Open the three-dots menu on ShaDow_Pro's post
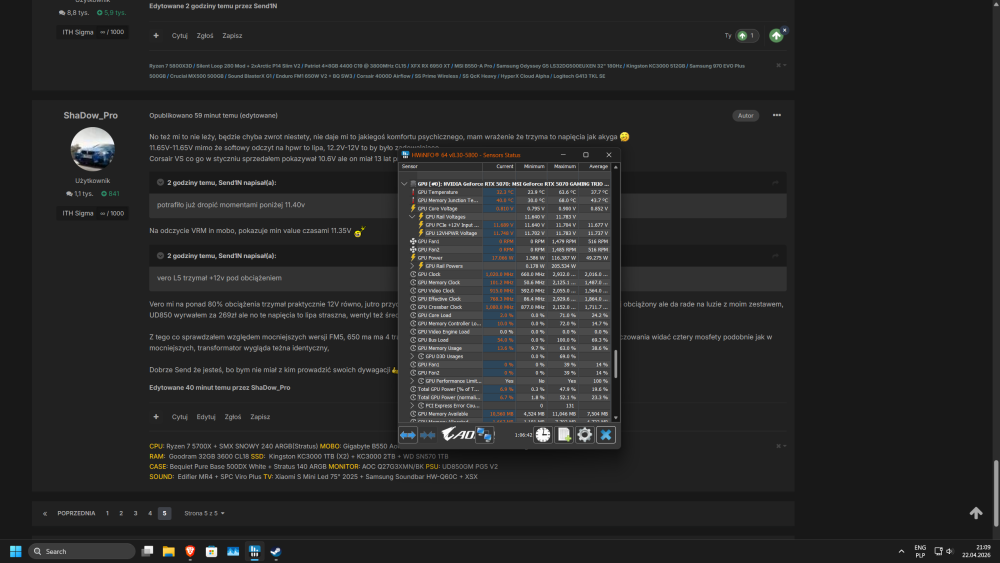The image size is (1000, 563). click(x=777, y=115)
